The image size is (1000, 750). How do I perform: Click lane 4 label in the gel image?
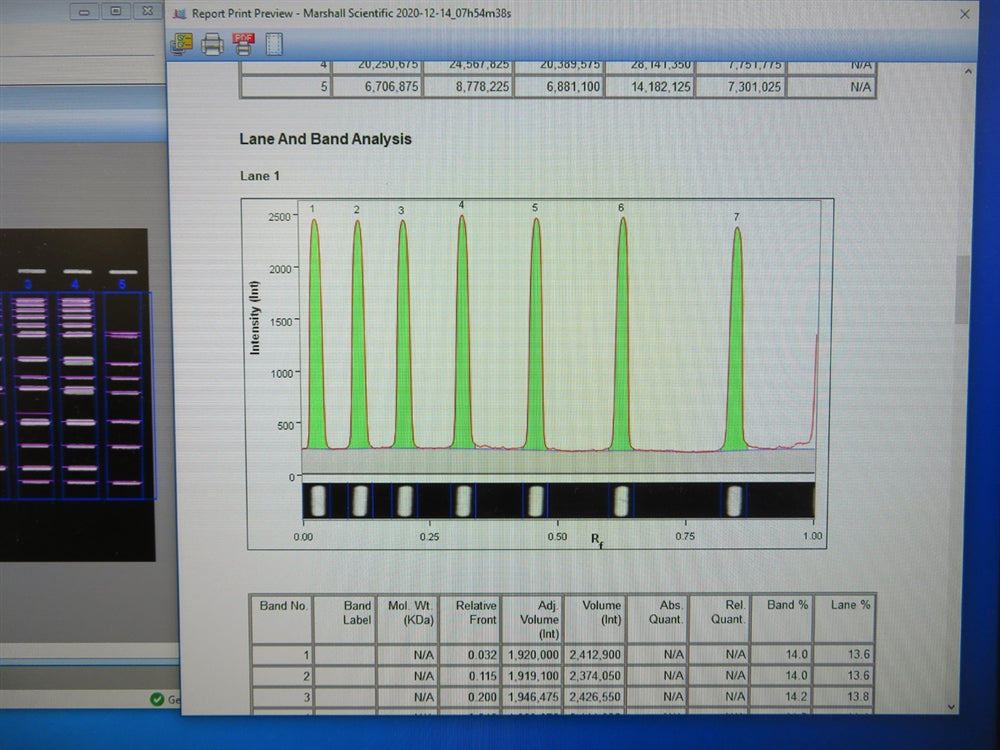75,283
